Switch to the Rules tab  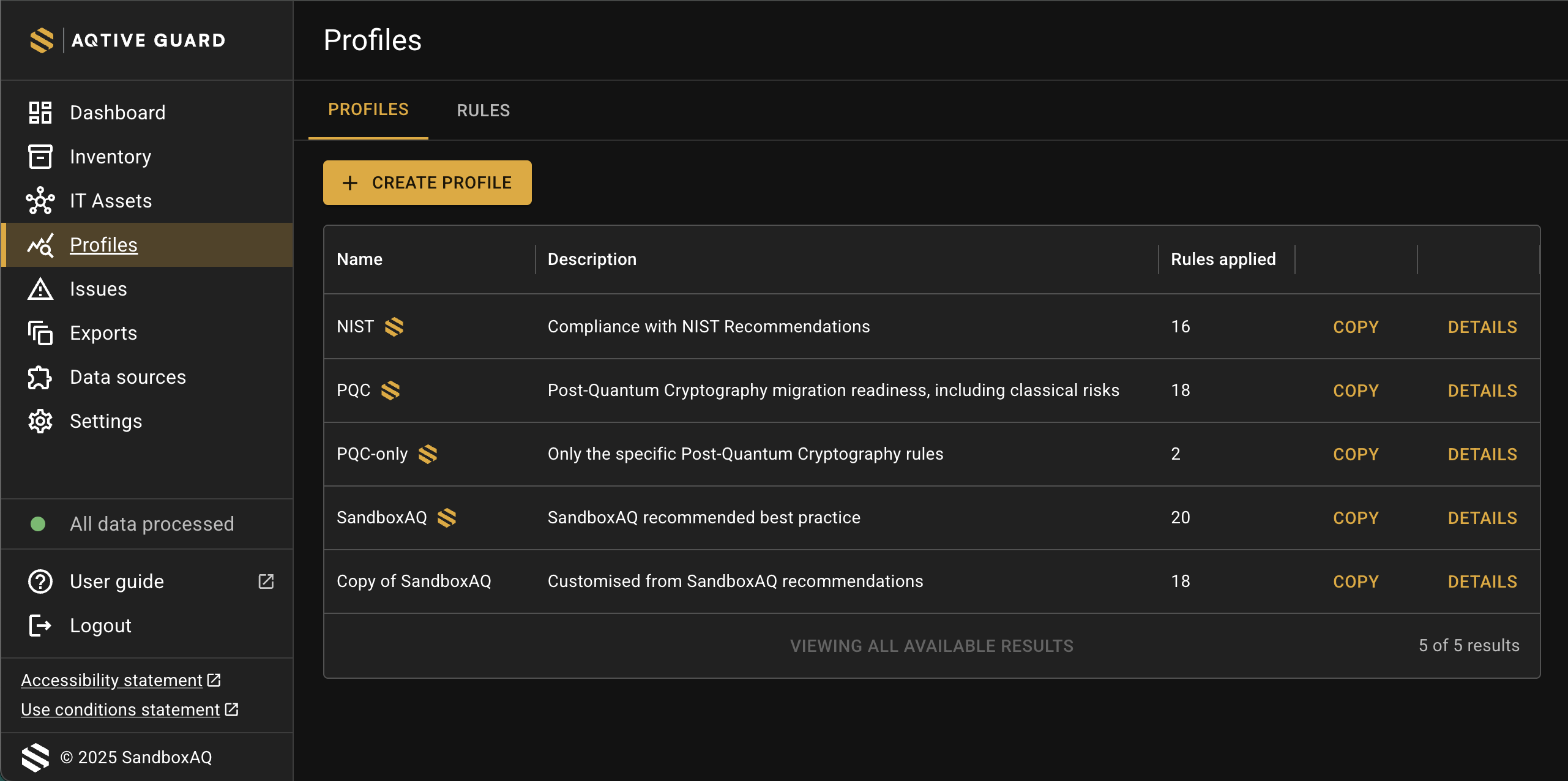tap(483, 110)
